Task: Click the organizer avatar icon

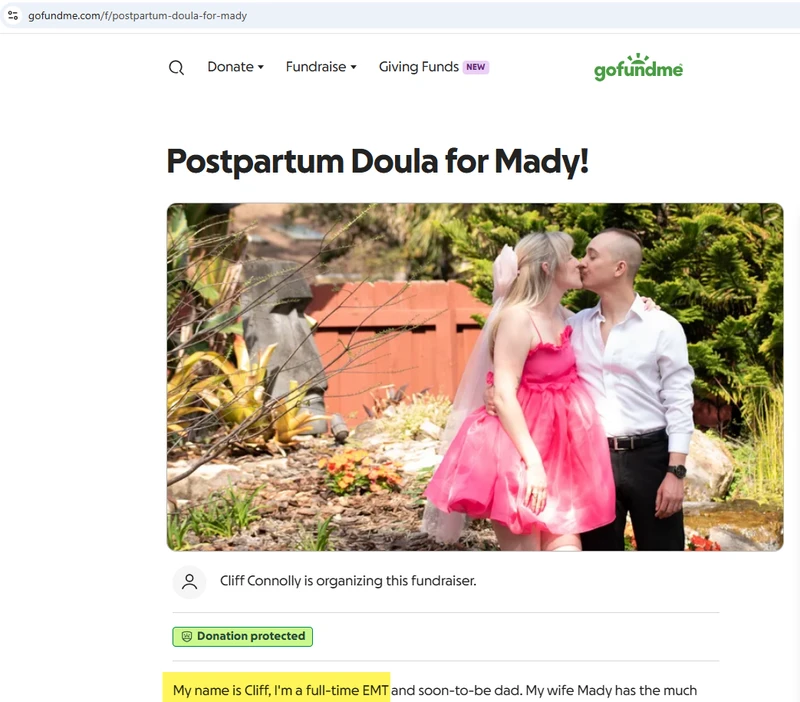Action: click(189, 582)
